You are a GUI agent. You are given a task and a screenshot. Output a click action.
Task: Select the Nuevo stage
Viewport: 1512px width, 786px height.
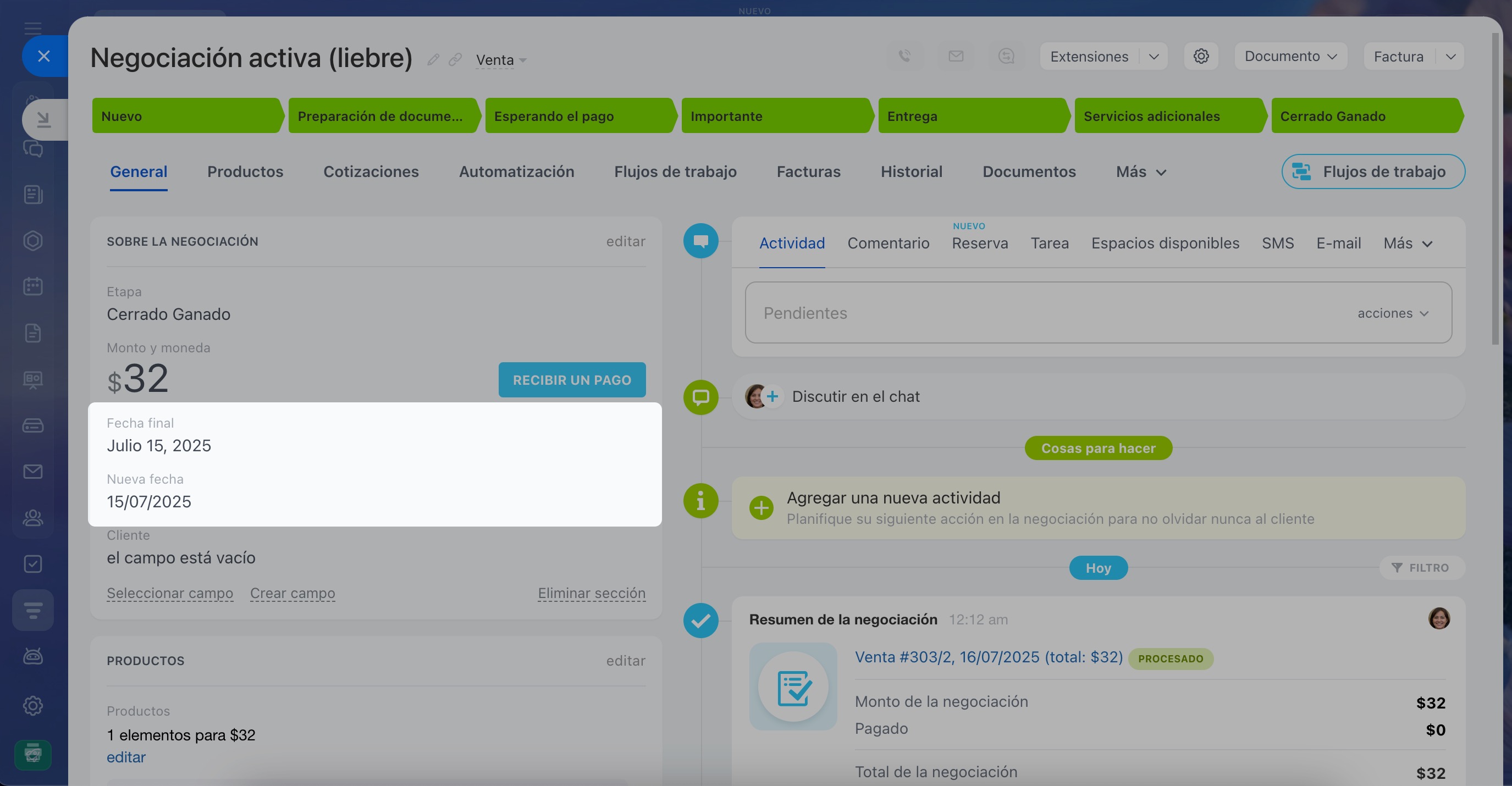[187, 116]
